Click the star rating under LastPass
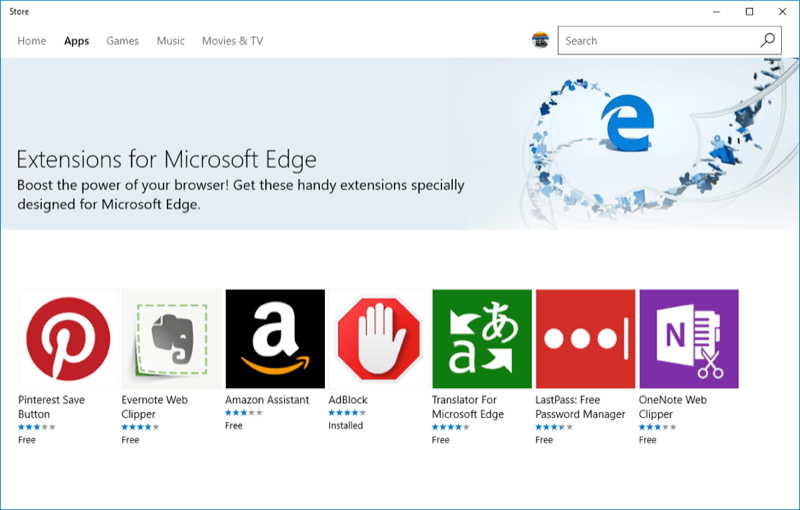This screenshot has width=800, height=510. (x=554, y=427)
